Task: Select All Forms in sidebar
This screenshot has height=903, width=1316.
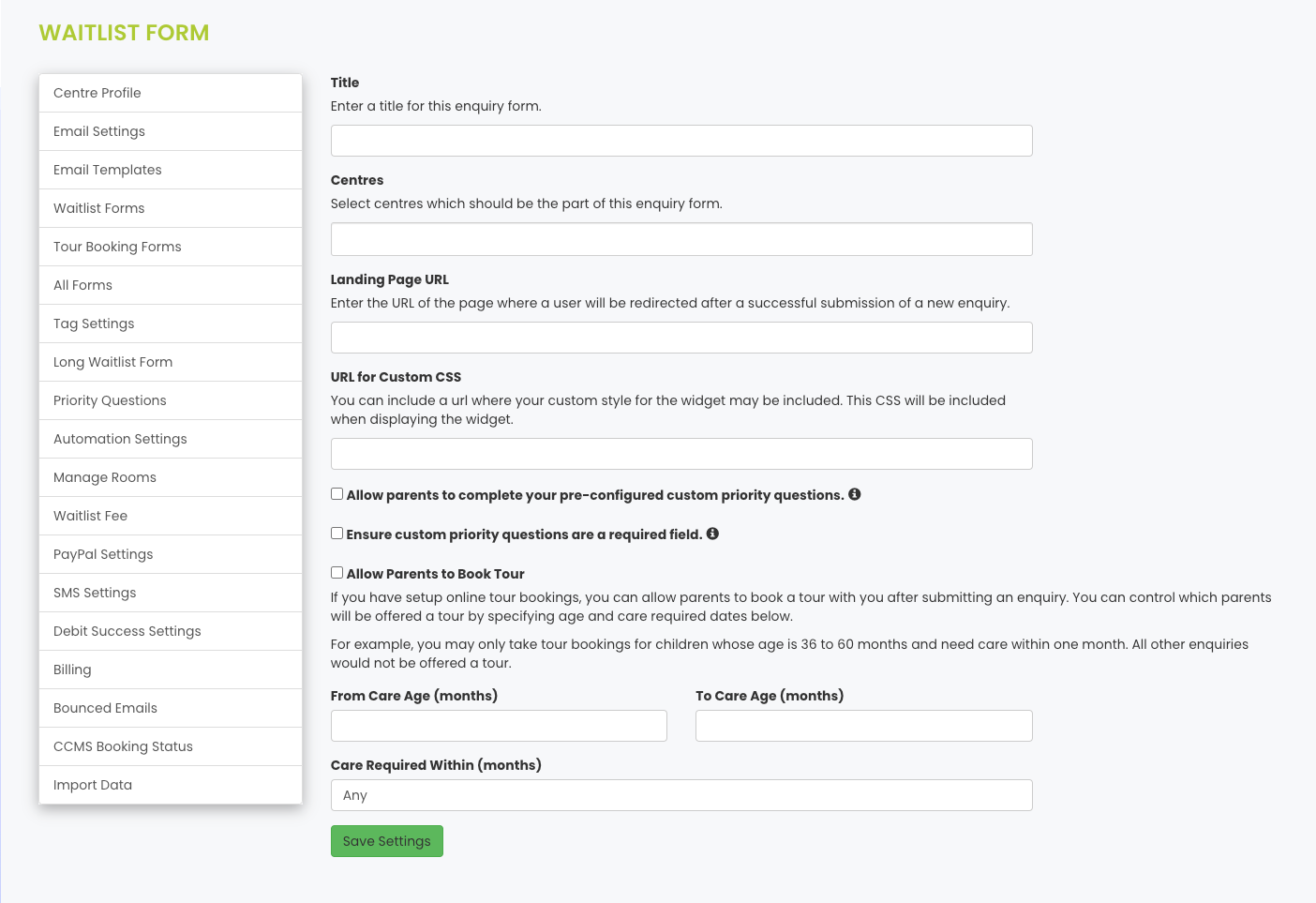Action: pos(171,285)
